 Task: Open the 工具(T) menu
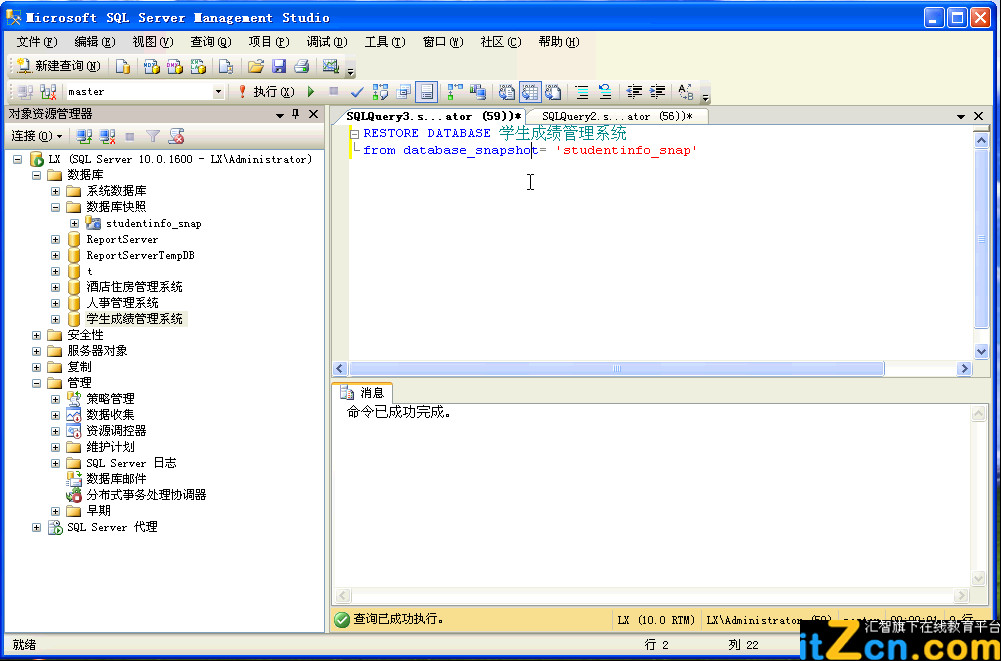(x=385, y=42)
